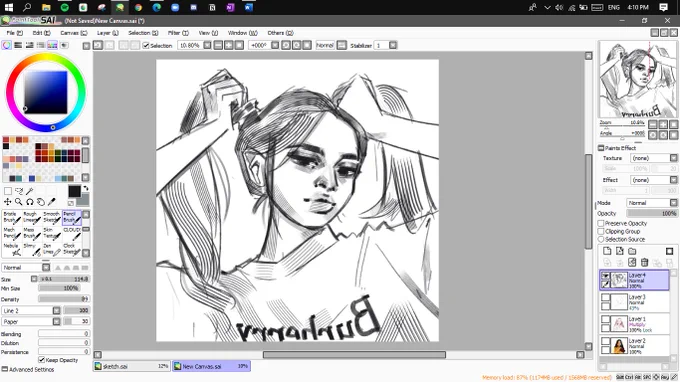Open Windows Start menu

coord(9,7)
